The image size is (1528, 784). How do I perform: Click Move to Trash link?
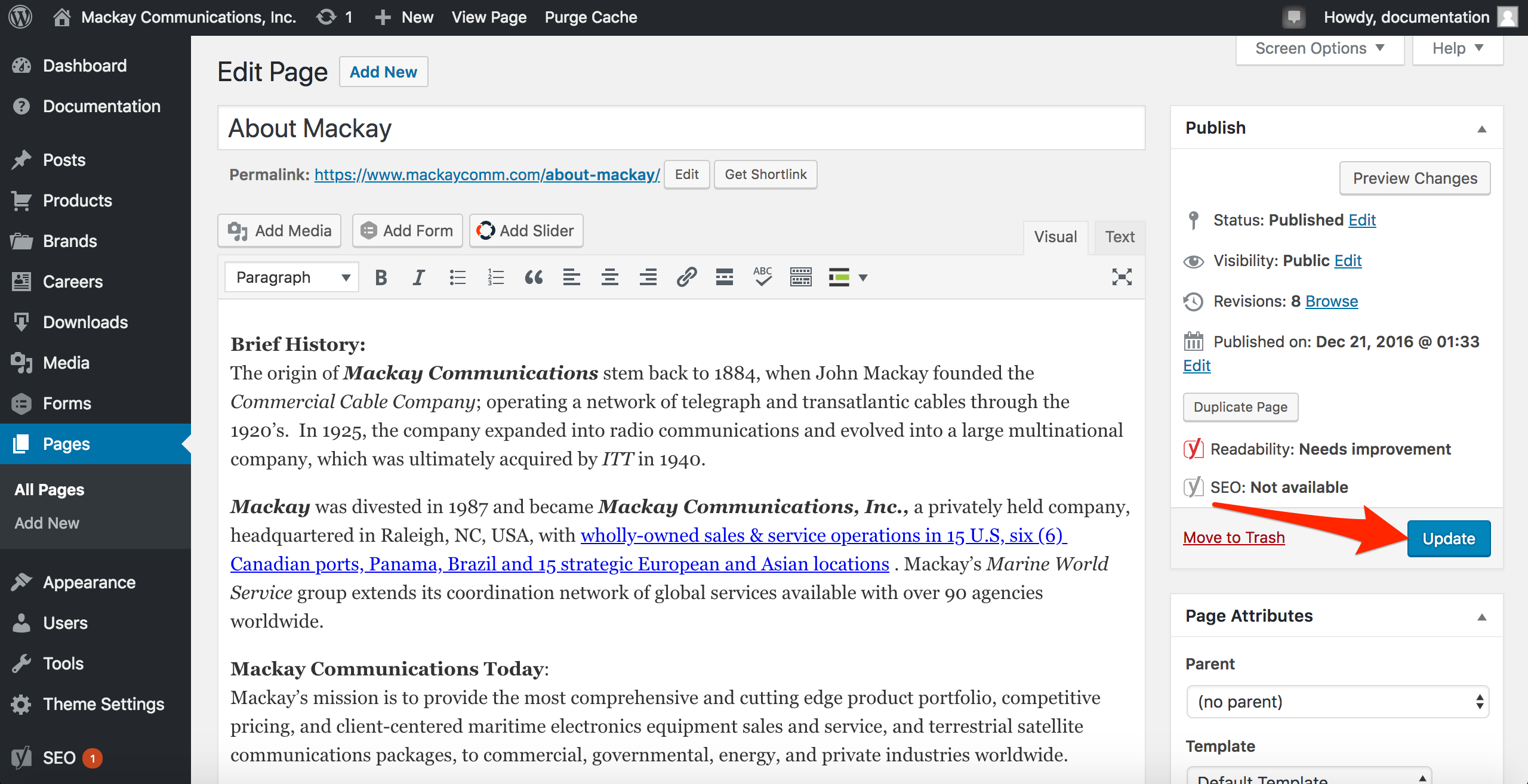1234,538
